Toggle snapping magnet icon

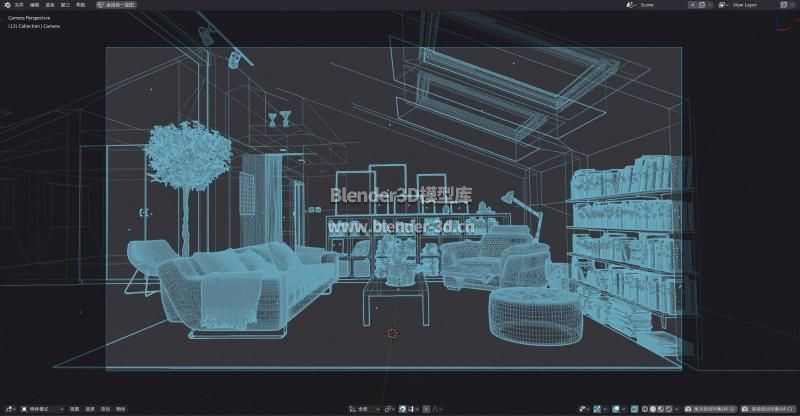pos(403,409)
